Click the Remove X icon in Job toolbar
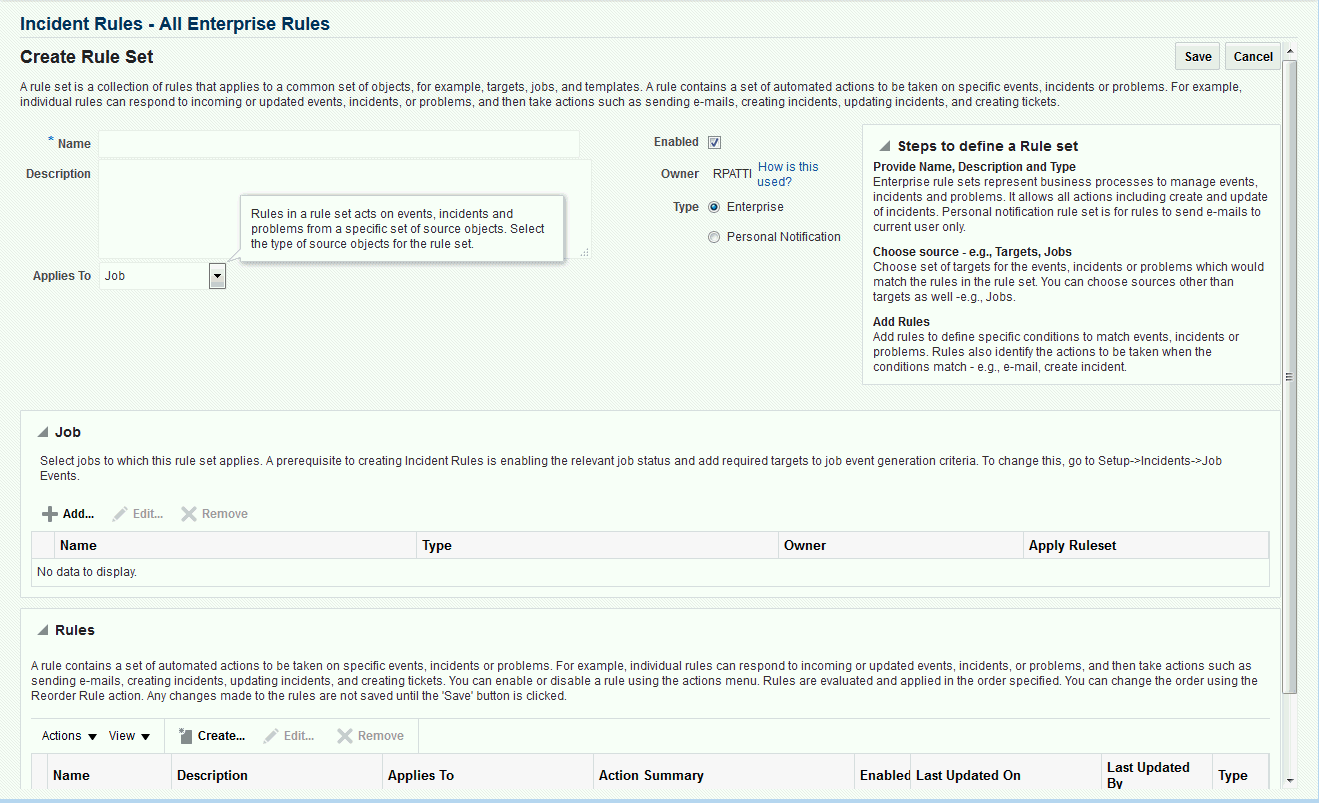The height and width of the screenshot is (803, 1319). click(x=189, y=514)
